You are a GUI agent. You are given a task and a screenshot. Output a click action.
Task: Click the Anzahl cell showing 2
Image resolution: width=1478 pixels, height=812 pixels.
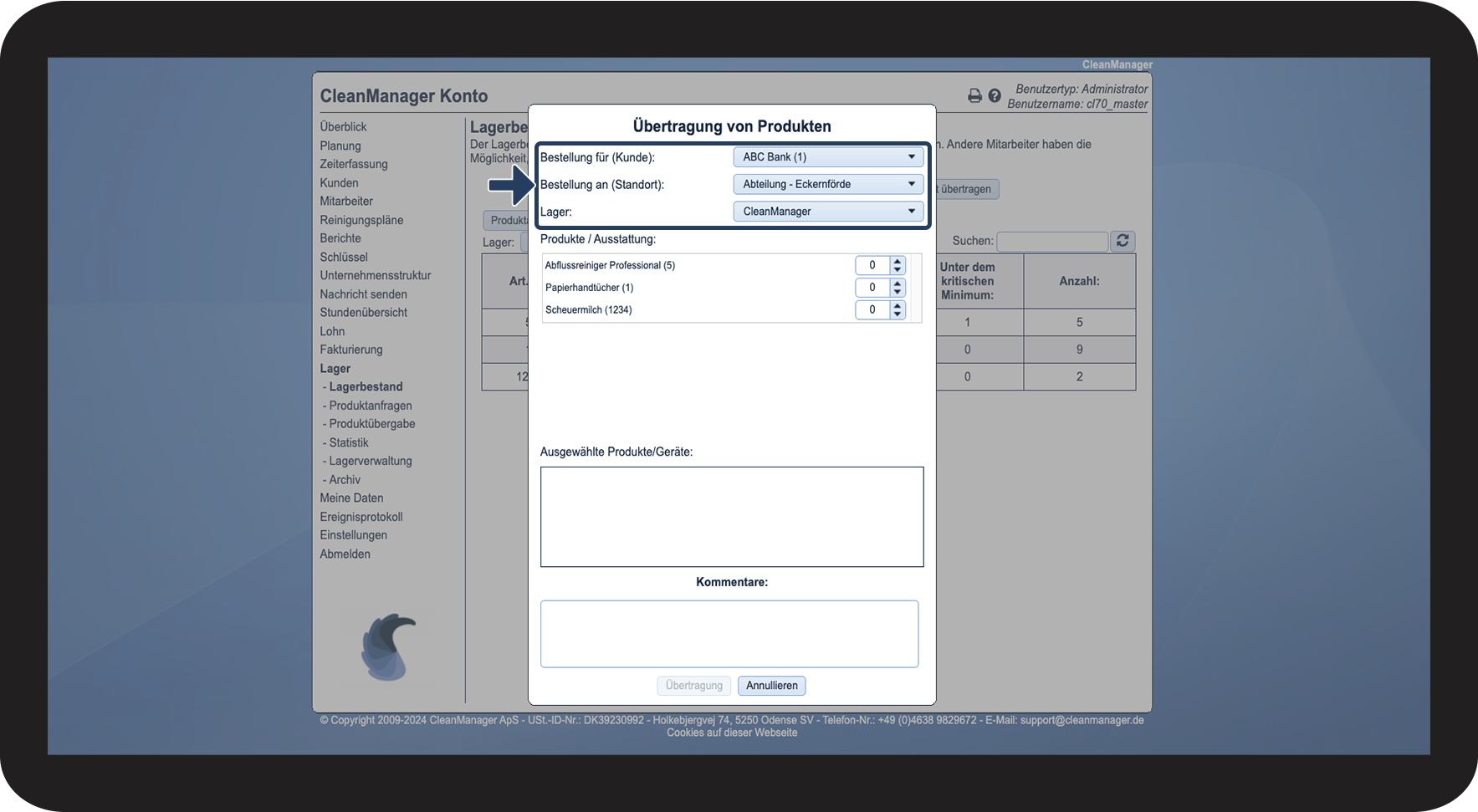coord(1079,377)
